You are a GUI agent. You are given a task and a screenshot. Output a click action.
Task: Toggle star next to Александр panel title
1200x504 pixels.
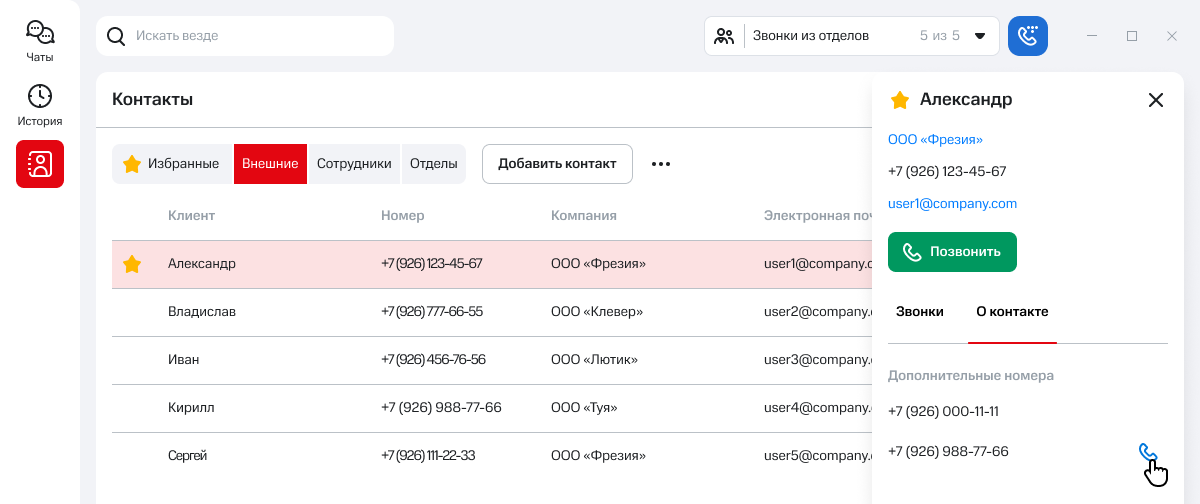900,100
